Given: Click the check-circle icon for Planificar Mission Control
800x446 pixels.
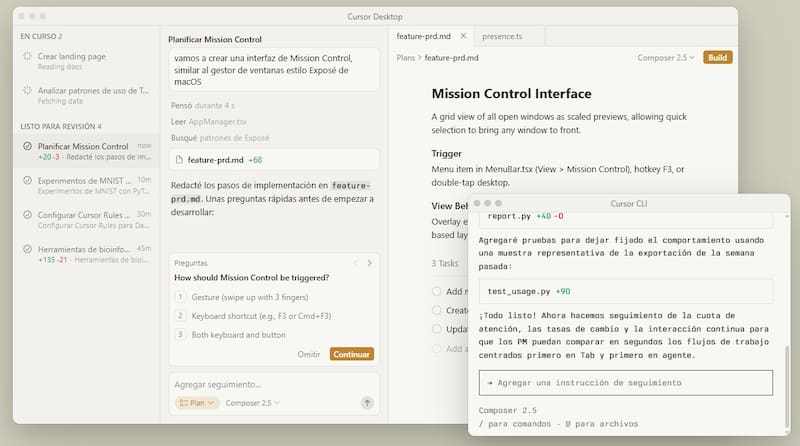Looking at the screenshot, I should point(28,146).
